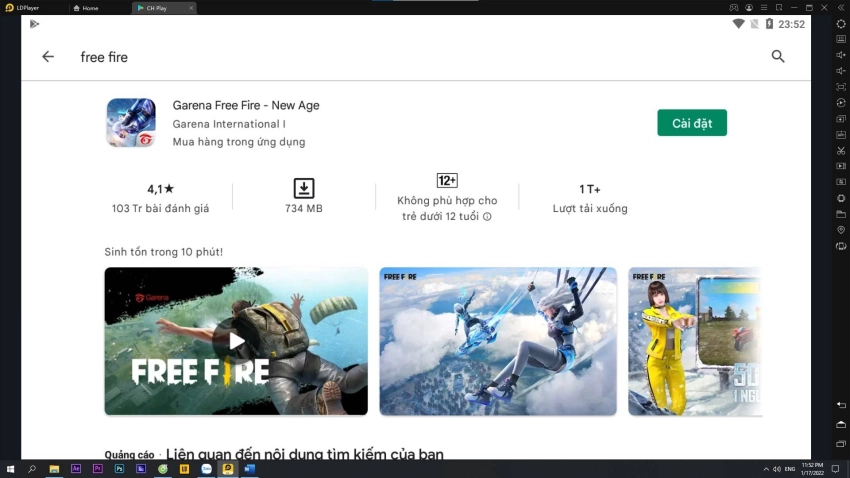Switch to the Home tab in LDPlayer
The width and height of the screenshot is (850, 478).
(86, 8)
